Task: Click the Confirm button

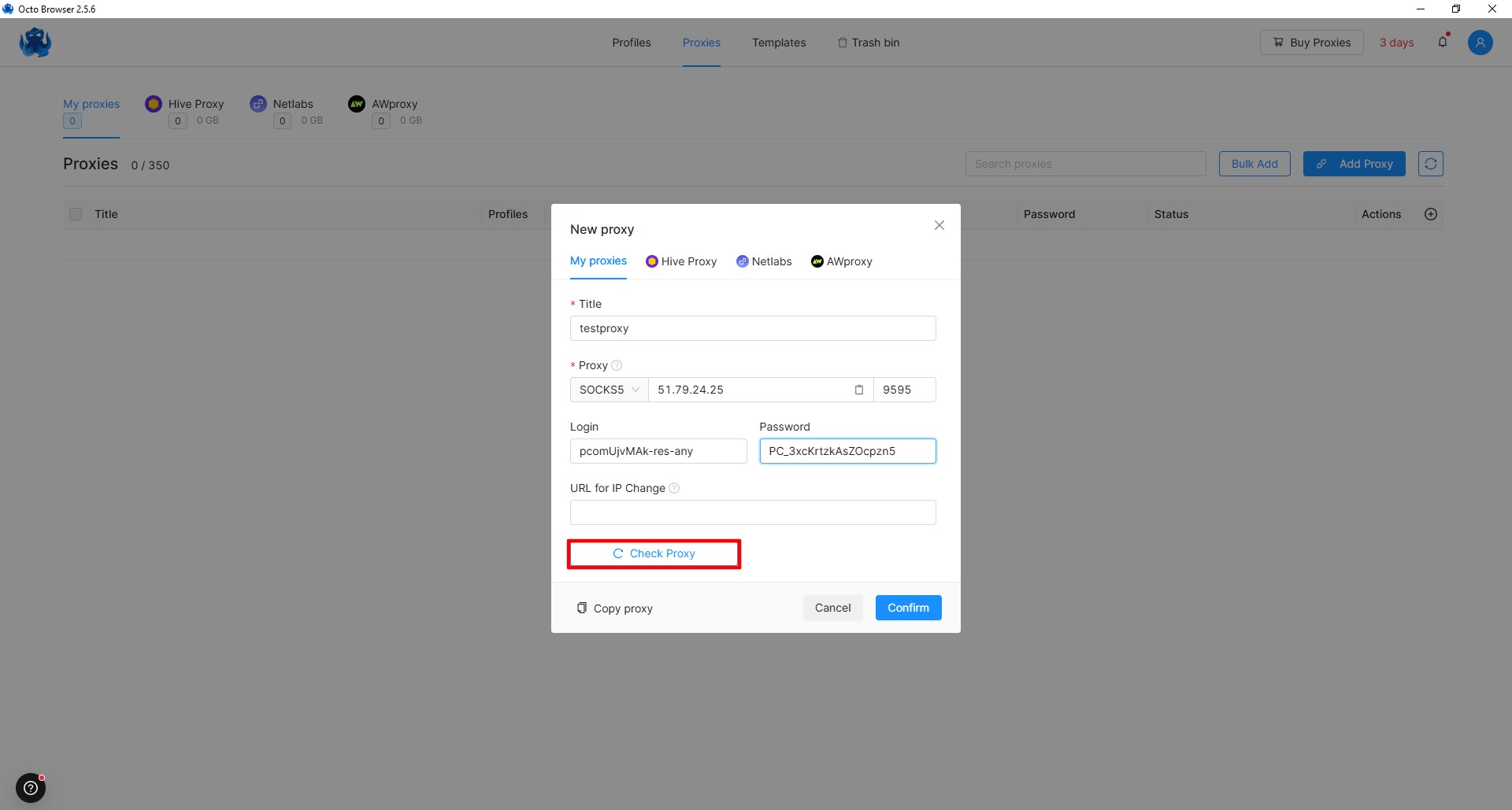Action: tap(908, 608)
